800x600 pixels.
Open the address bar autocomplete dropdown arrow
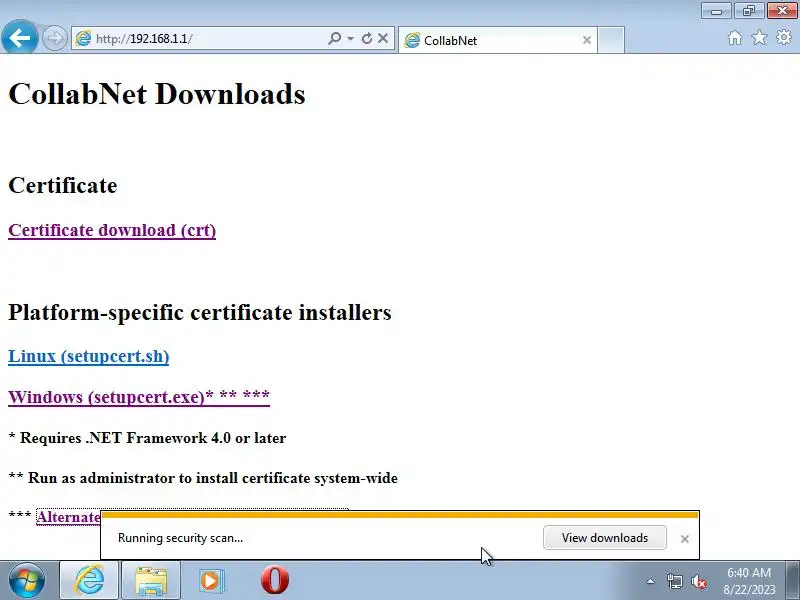351,38
